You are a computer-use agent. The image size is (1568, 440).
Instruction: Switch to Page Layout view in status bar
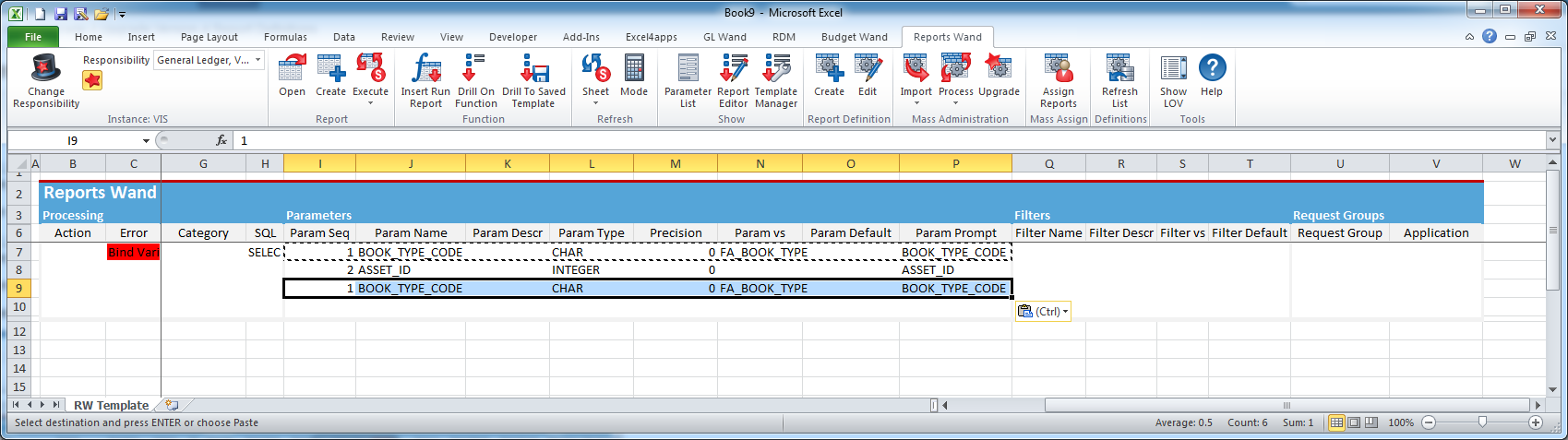click(1354, 422)
